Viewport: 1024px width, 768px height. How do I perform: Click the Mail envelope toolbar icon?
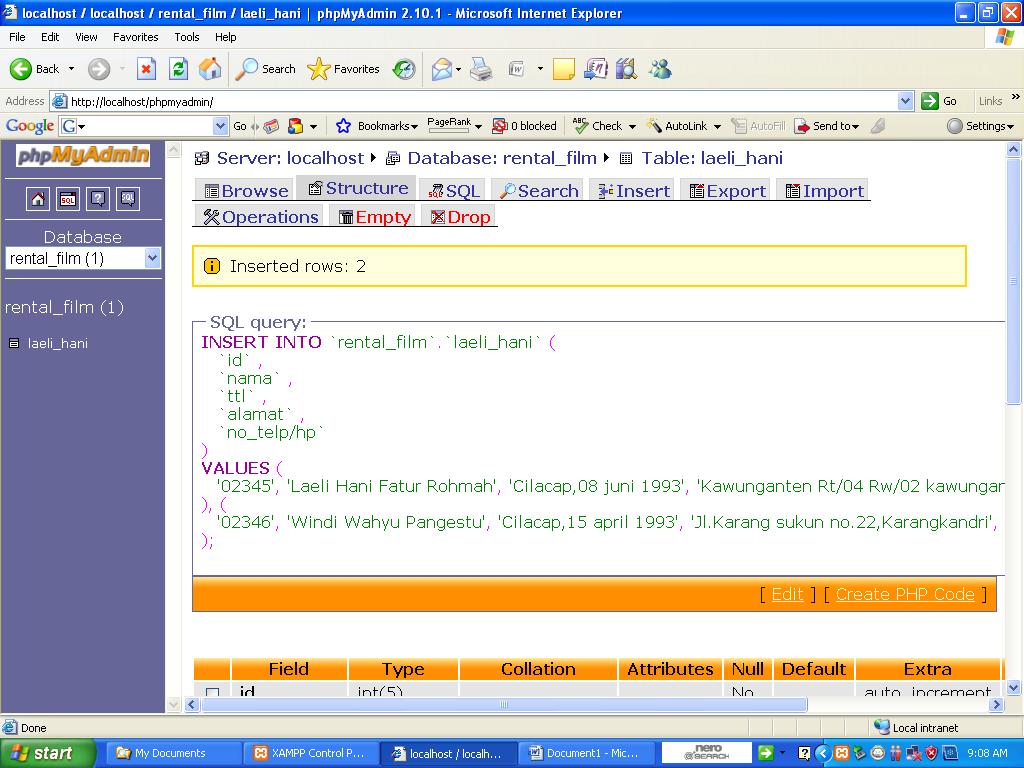[x=441, y=69]
